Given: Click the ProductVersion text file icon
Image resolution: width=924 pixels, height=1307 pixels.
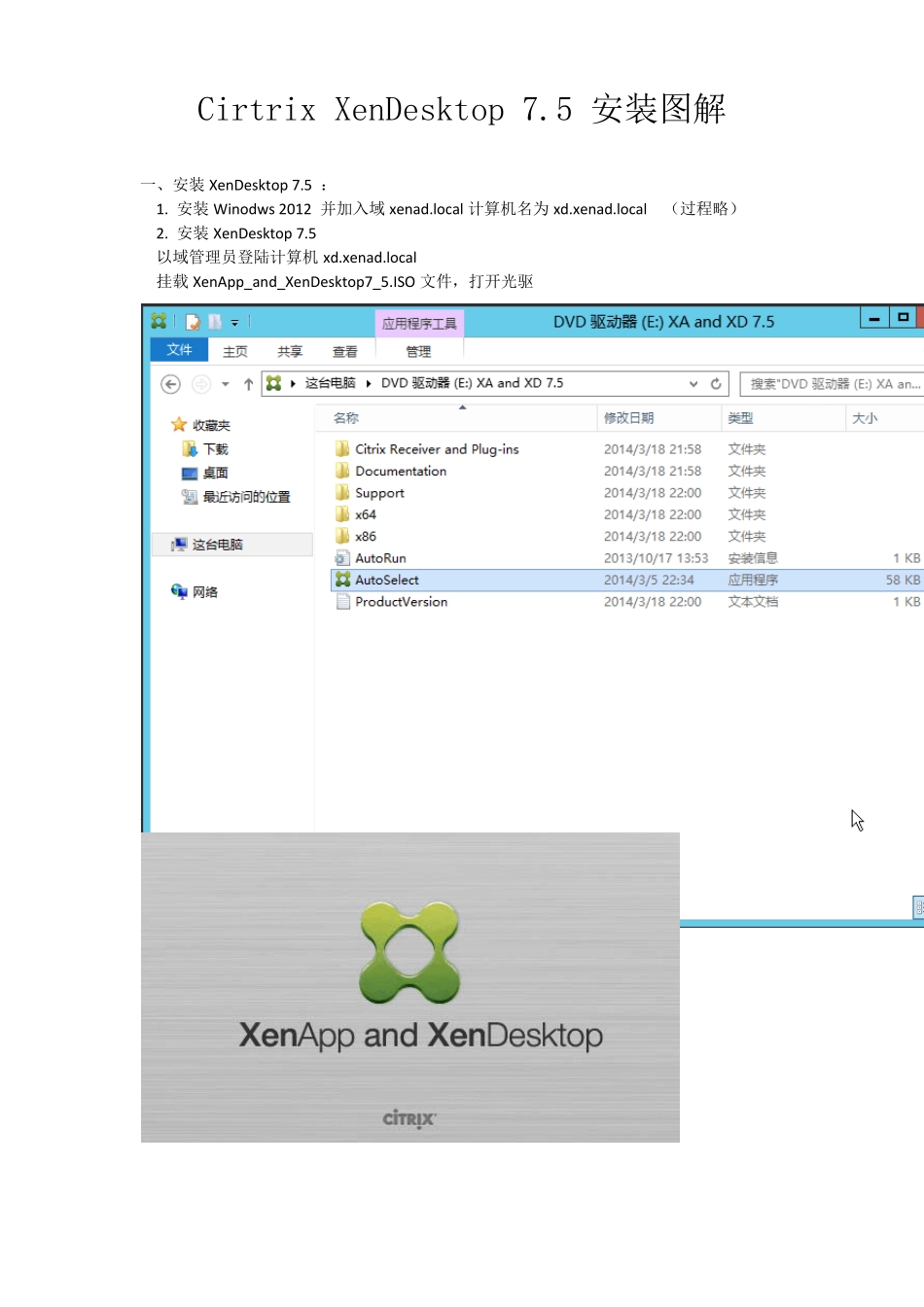Looking at the screenshot, I should [342, 602].
